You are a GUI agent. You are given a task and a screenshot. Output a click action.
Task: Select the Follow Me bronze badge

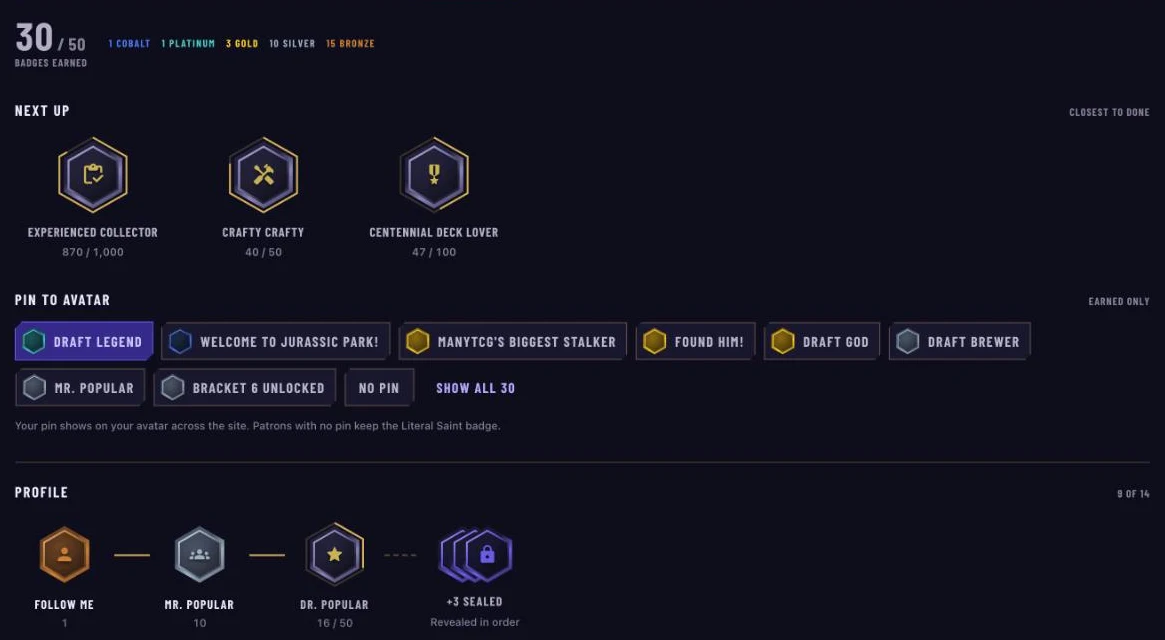pyautogui.click(x=65, y=555)
